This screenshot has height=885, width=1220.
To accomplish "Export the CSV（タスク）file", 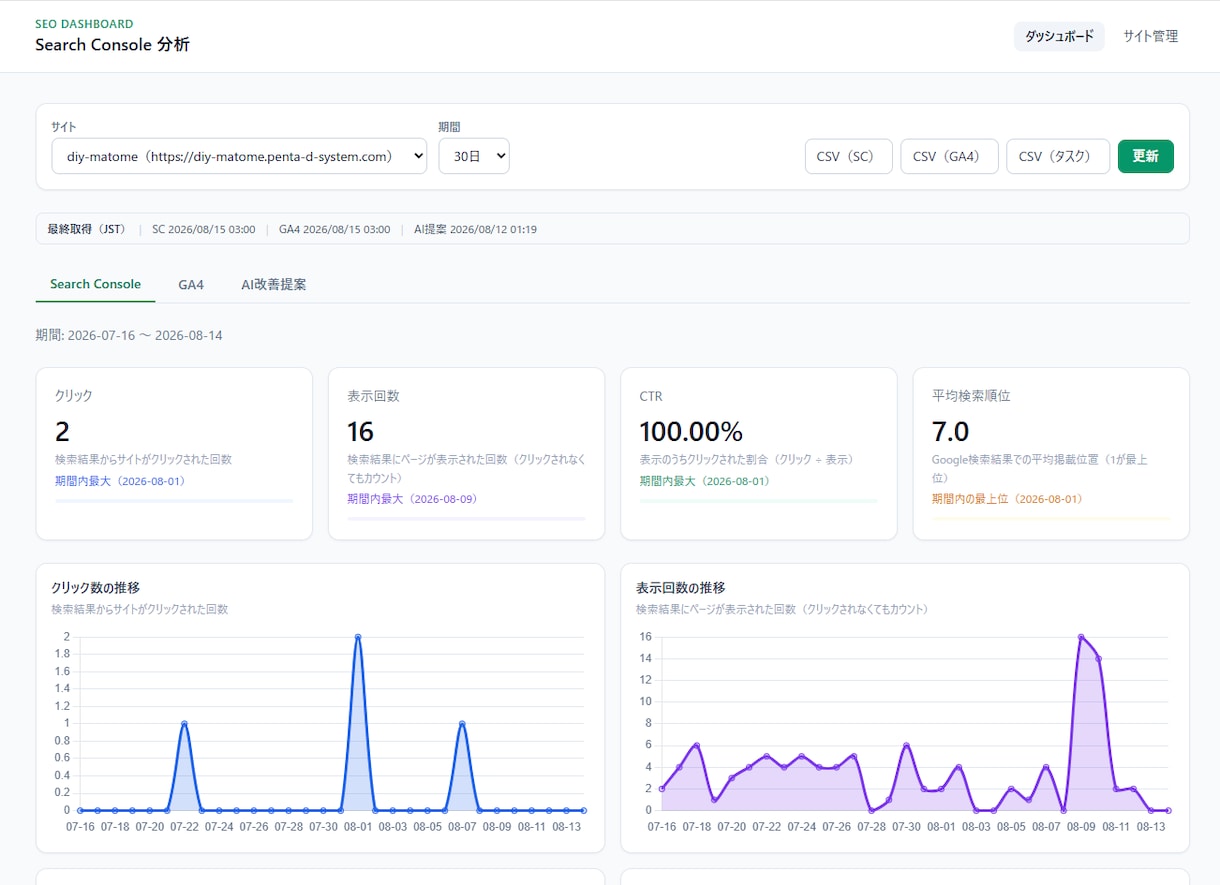I will [1058, 156].
